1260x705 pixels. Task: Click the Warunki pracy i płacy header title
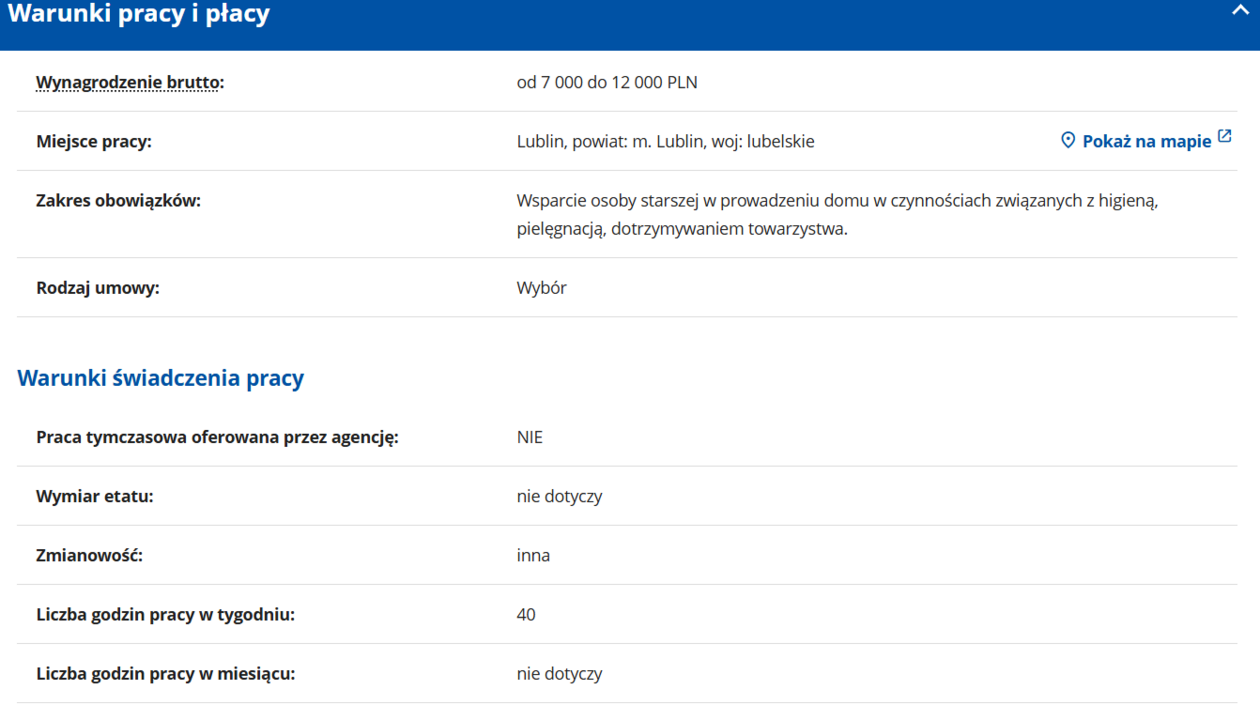(x=138, y=15)
